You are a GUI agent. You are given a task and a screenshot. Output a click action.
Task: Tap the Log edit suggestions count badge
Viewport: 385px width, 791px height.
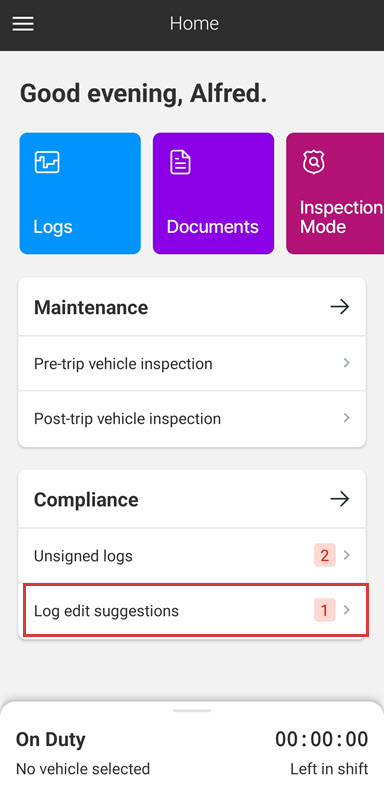tap(324, 610)
